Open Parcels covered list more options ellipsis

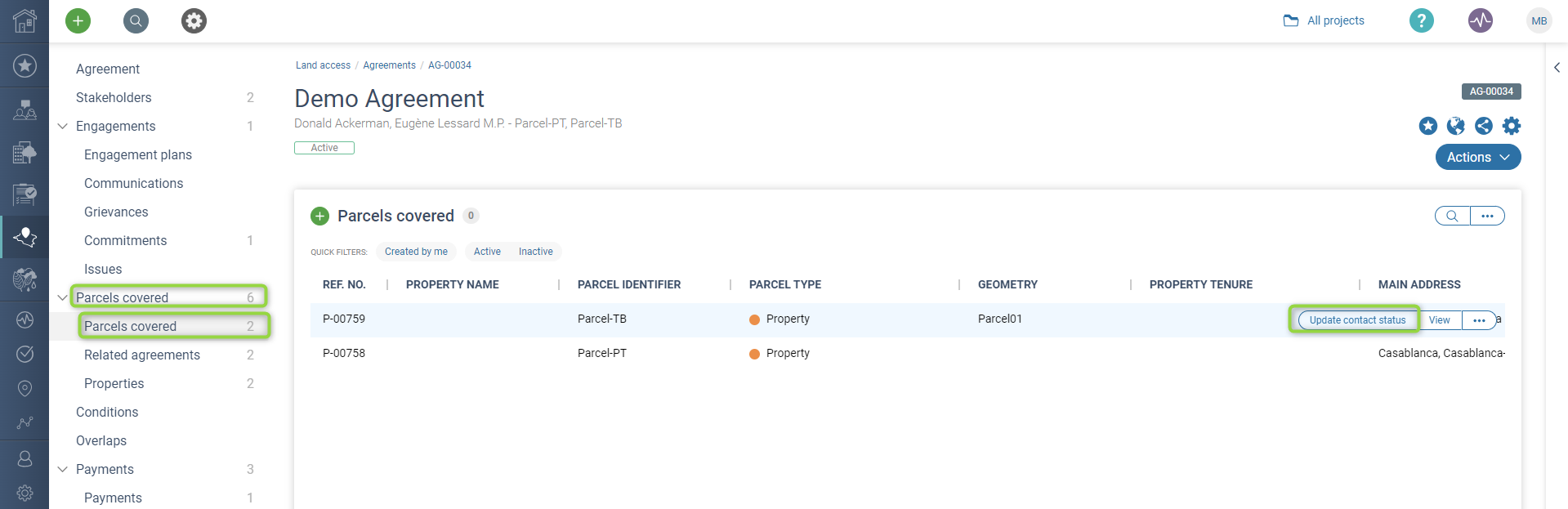tap(1487, 216)
